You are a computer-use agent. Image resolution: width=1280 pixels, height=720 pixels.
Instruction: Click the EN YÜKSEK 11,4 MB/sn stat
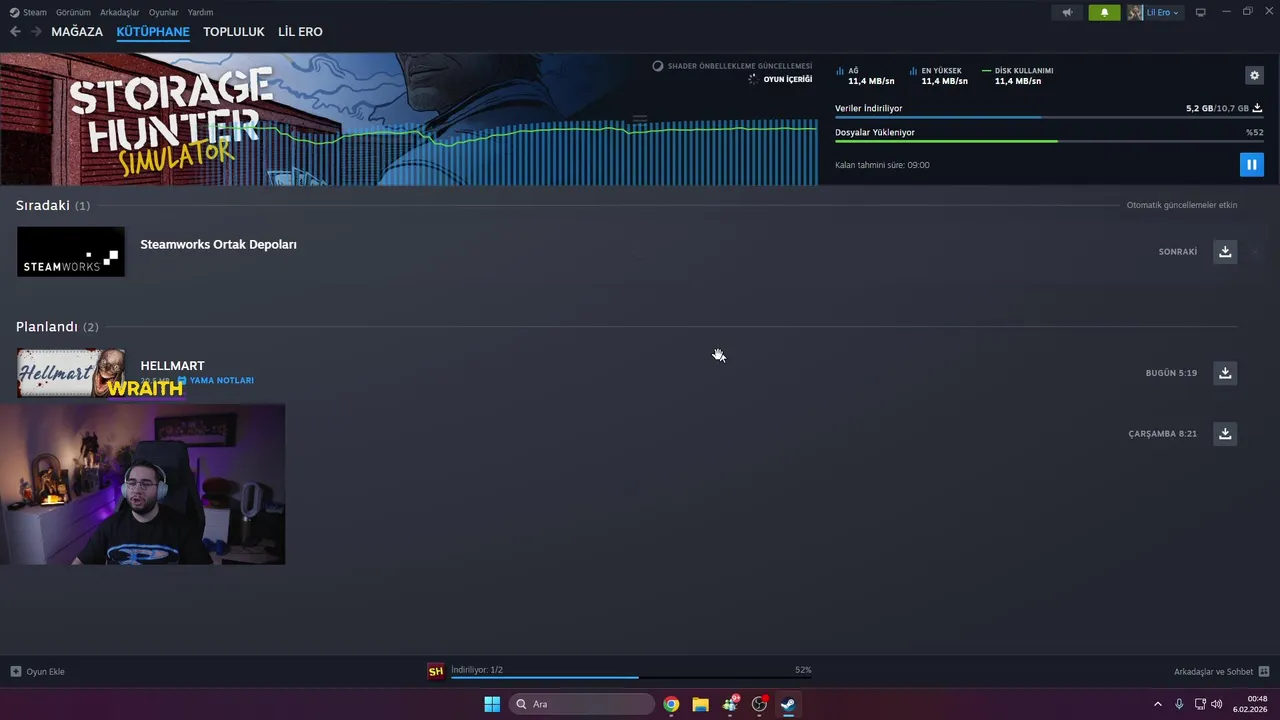[939, 76]
